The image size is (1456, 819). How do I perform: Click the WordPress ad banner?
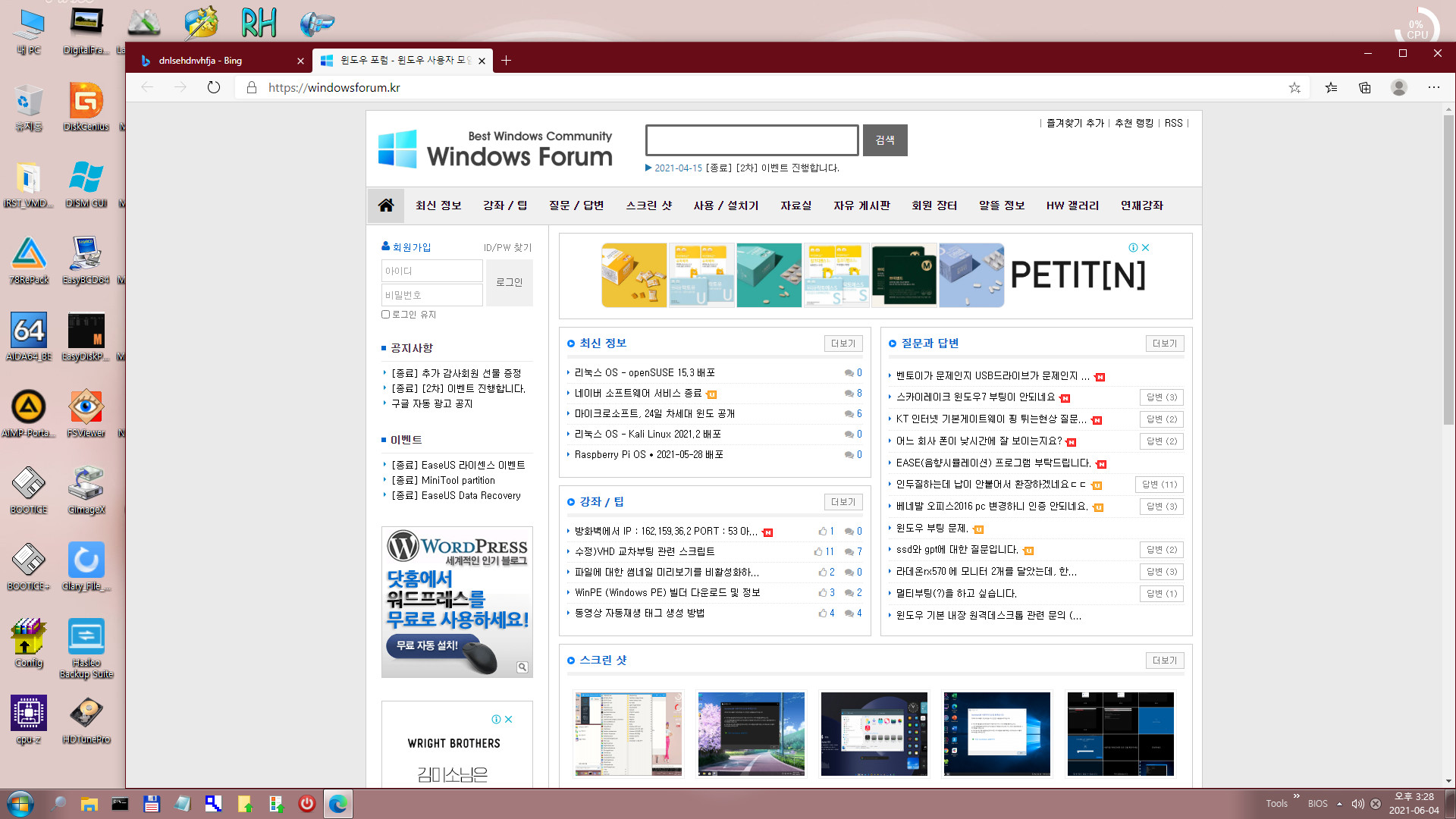(457, 602)
